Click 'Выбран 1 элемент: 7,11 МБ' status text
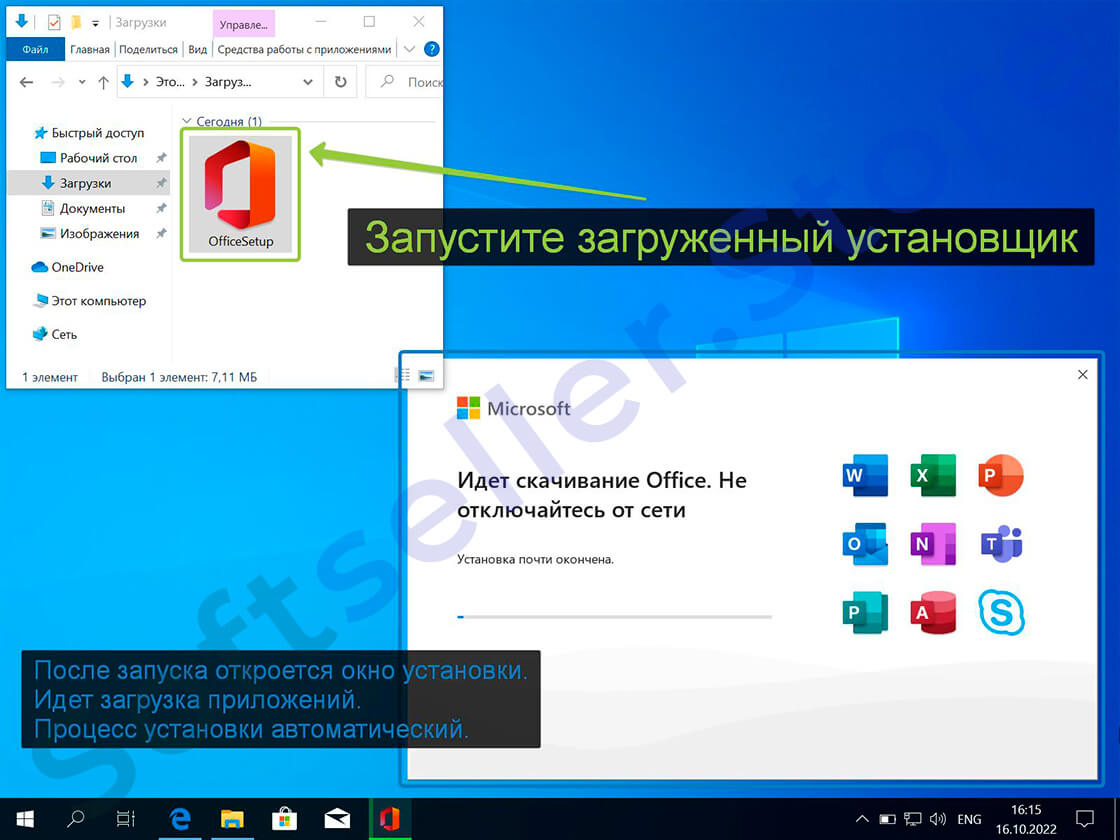 179,377
